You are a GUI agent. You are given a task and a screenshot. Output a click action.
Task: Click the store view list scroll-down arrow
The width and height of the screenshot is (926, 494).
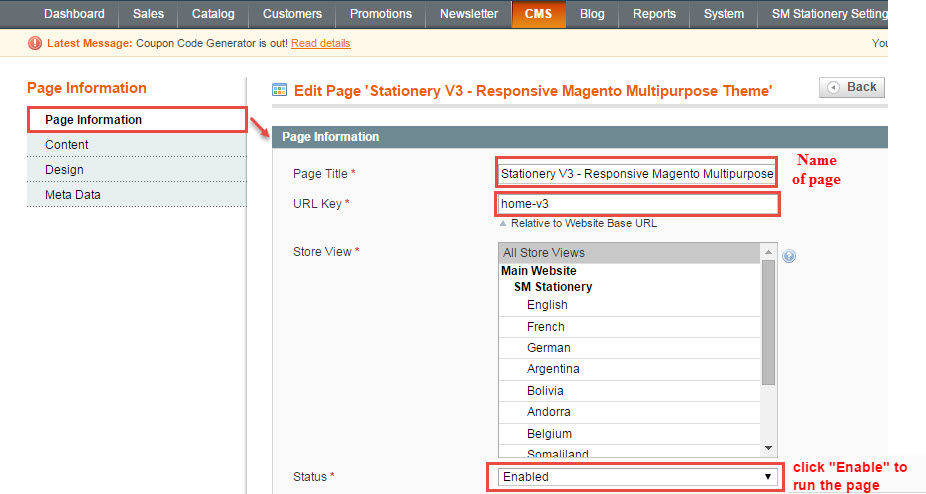[x=768, y=448]
